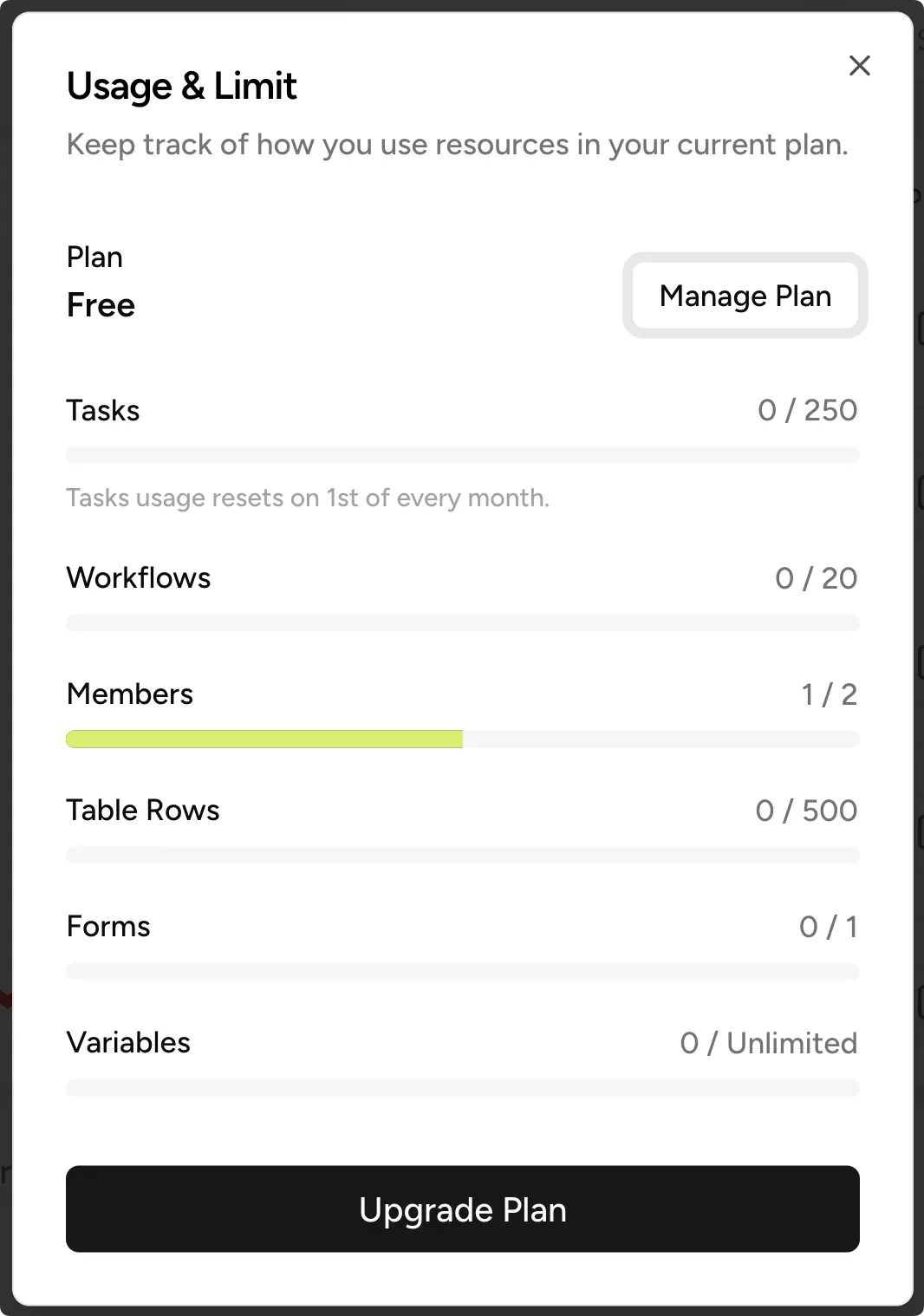Screen dimensions: 924x1316
Task: Click the Workflows usage progress bar
Action: tap(463, 622)
